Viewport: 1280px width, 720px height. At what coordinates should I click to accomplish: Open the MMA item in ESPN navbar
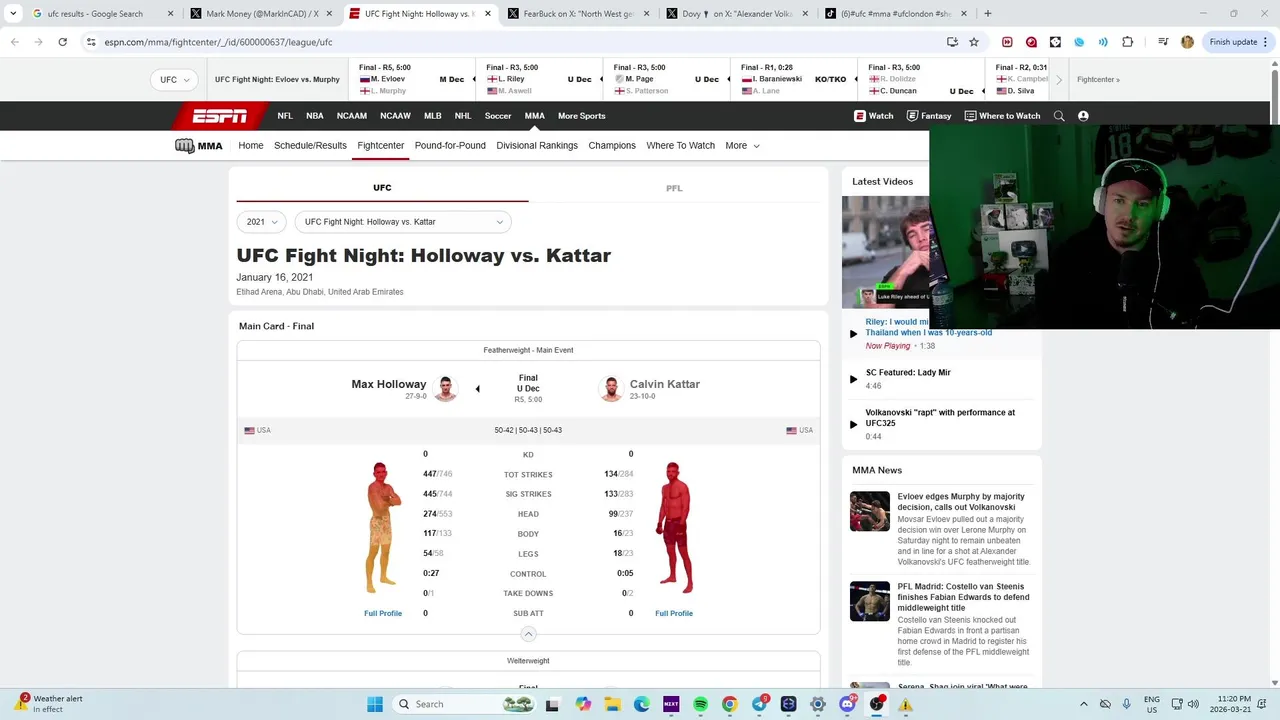(535, 116)
